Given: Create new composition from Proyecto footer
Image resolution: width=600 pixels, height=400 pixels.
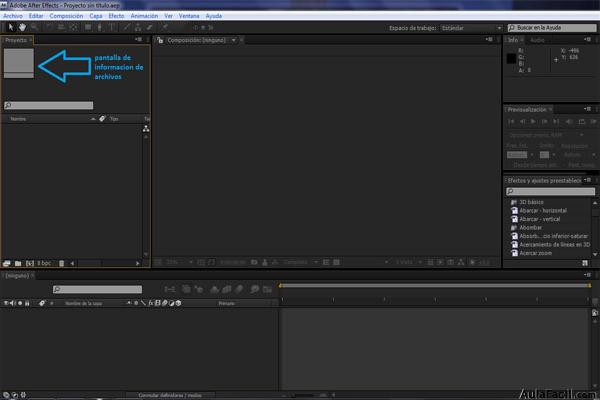Looking at the screenshot, I should coord(30,263).
